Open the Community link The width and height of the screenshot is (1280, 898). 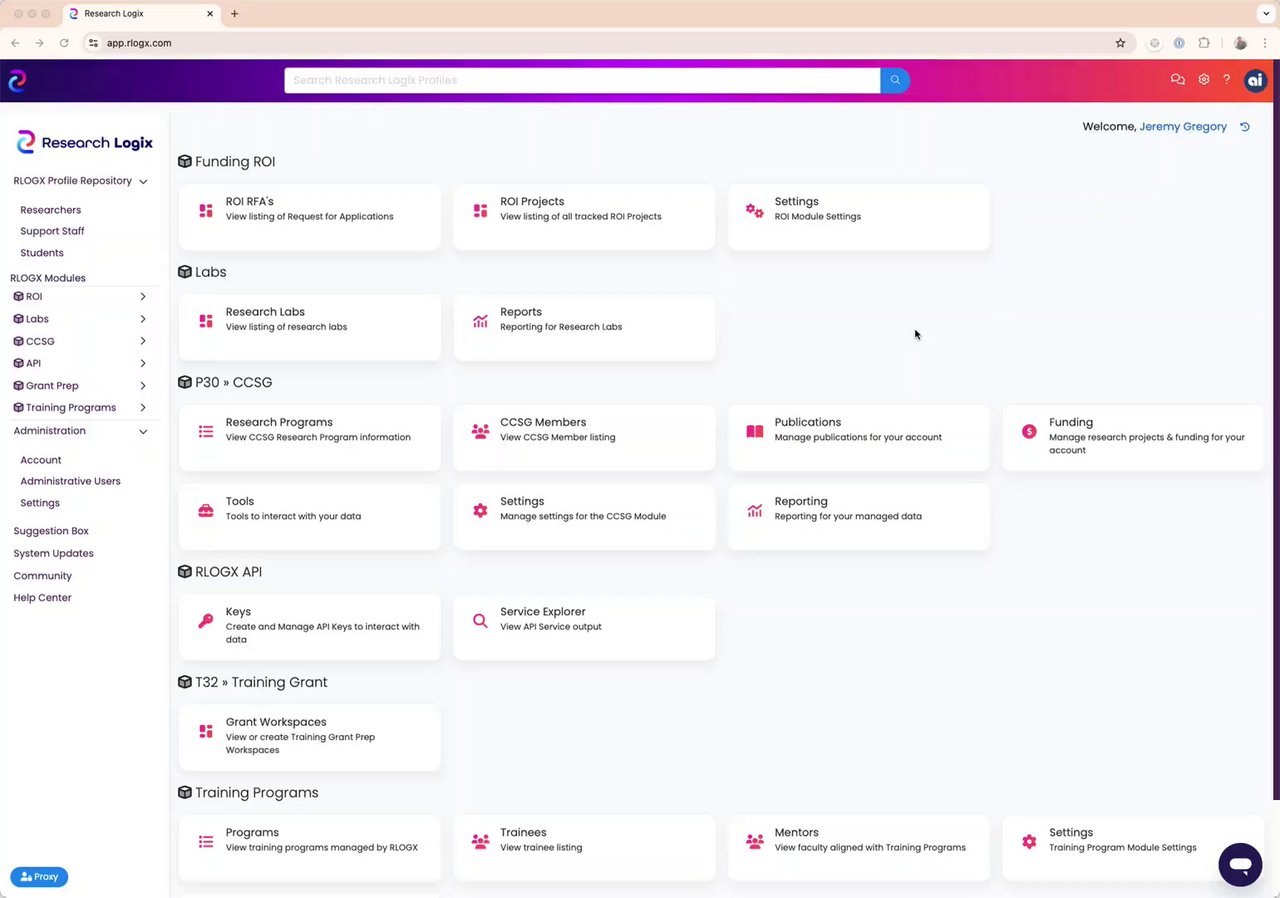[x=43, y=576]
